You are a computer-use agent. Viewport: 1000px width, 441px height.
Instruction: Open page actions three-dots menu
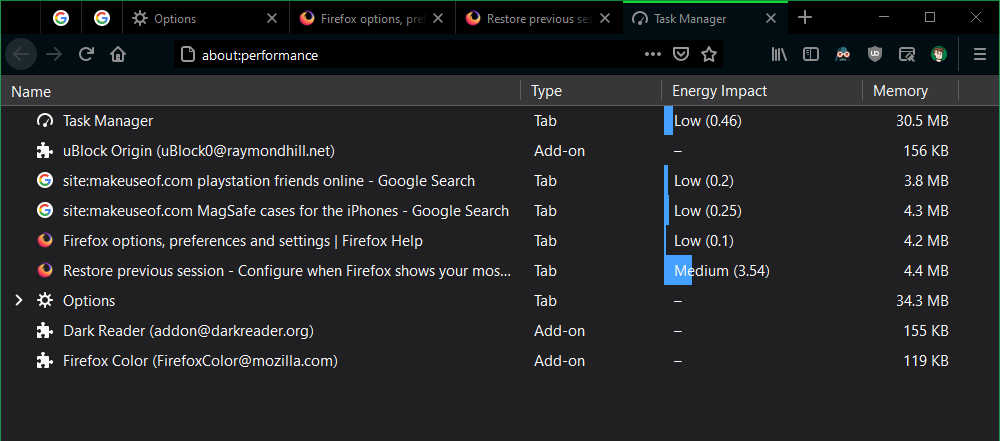point(652,55)
